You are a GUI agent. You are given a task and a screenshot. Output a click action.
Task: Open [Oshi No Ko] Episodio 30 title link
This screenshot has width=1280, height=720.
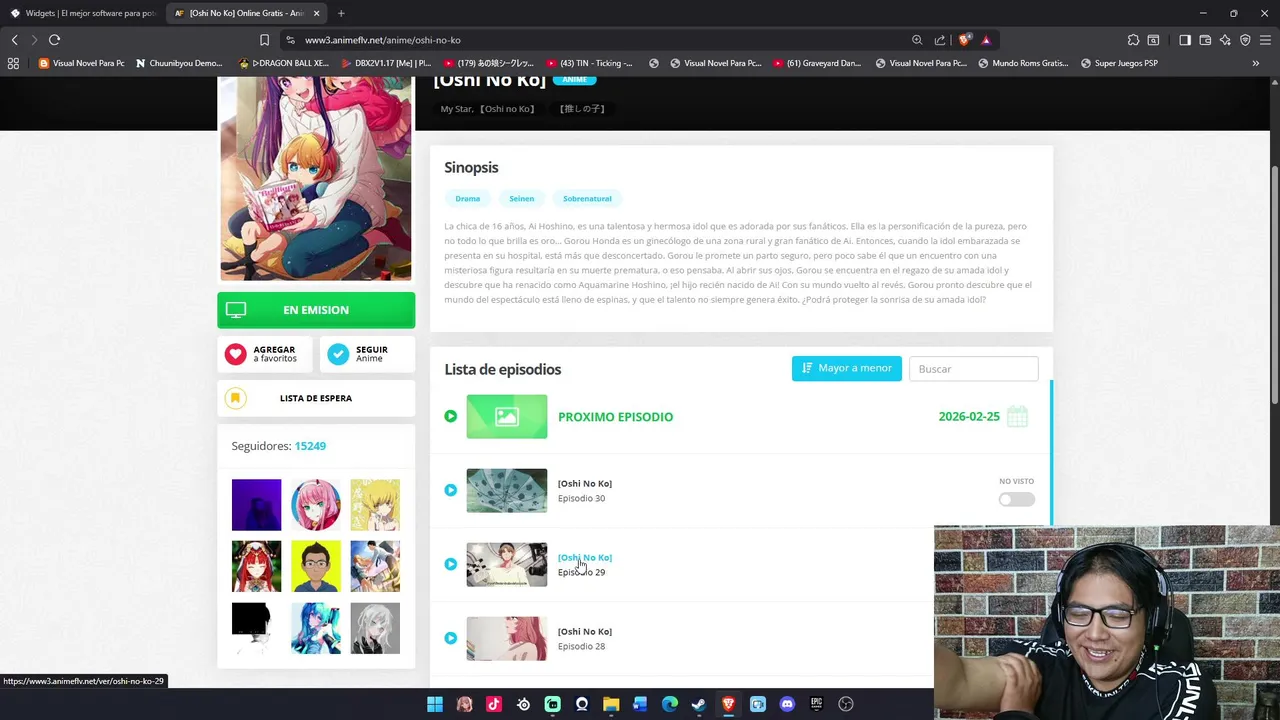[x=585, y=484]
